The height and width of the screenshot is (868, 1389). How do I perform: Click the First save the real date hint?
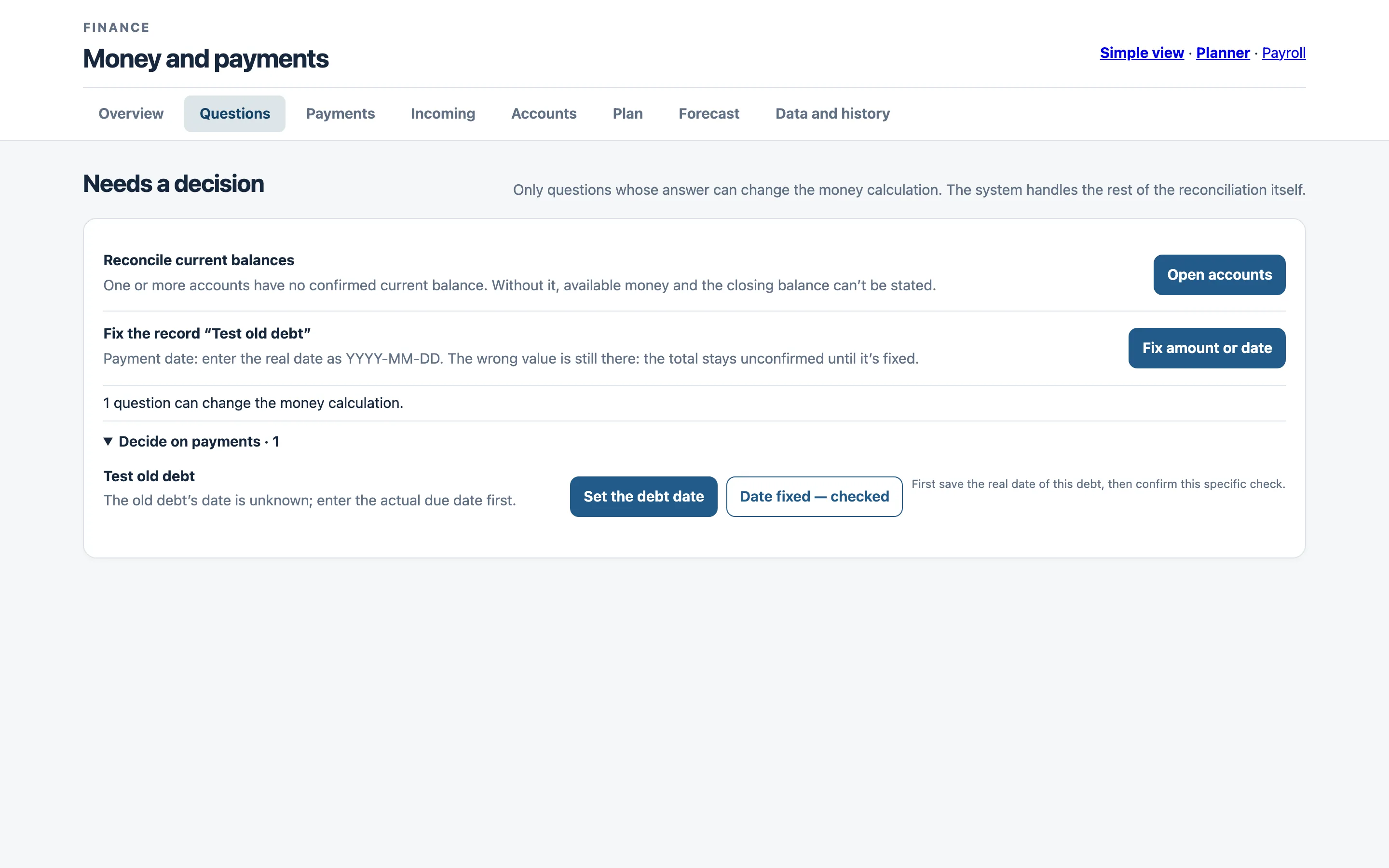click(x=1098, y=484)
